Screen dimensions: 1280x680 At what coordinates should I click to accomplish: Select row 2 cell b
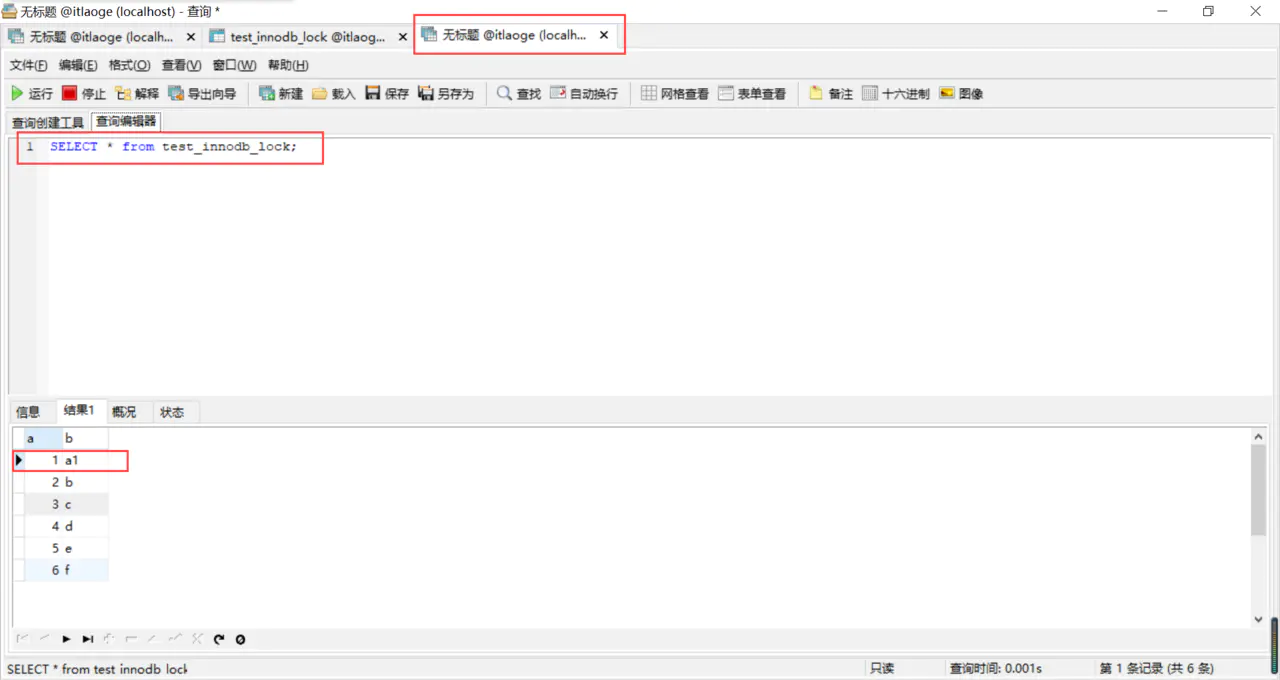click(x=84, y=482)
